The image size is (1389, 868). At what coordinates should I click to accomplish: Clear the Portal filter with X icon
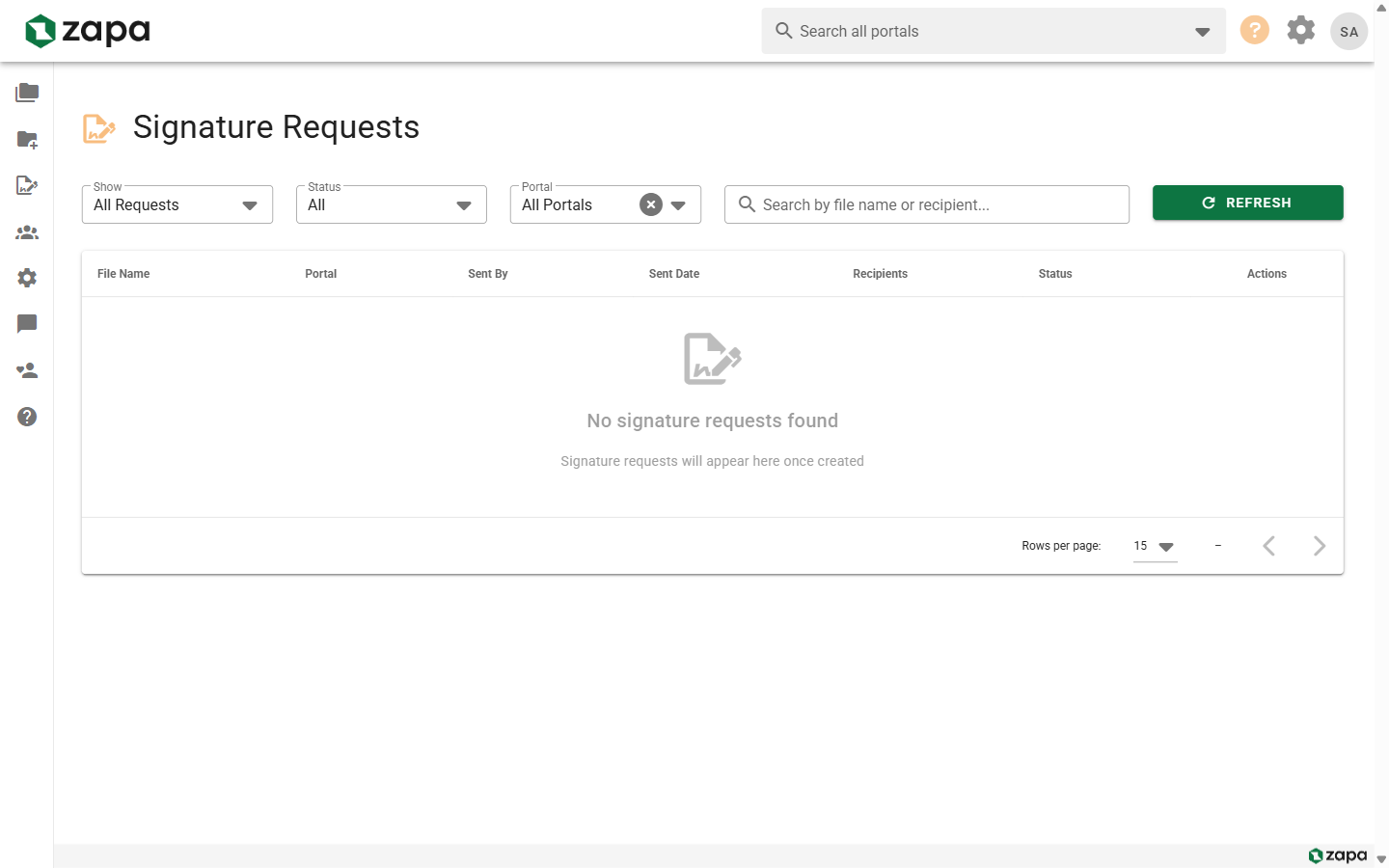[x=651, y=204]
